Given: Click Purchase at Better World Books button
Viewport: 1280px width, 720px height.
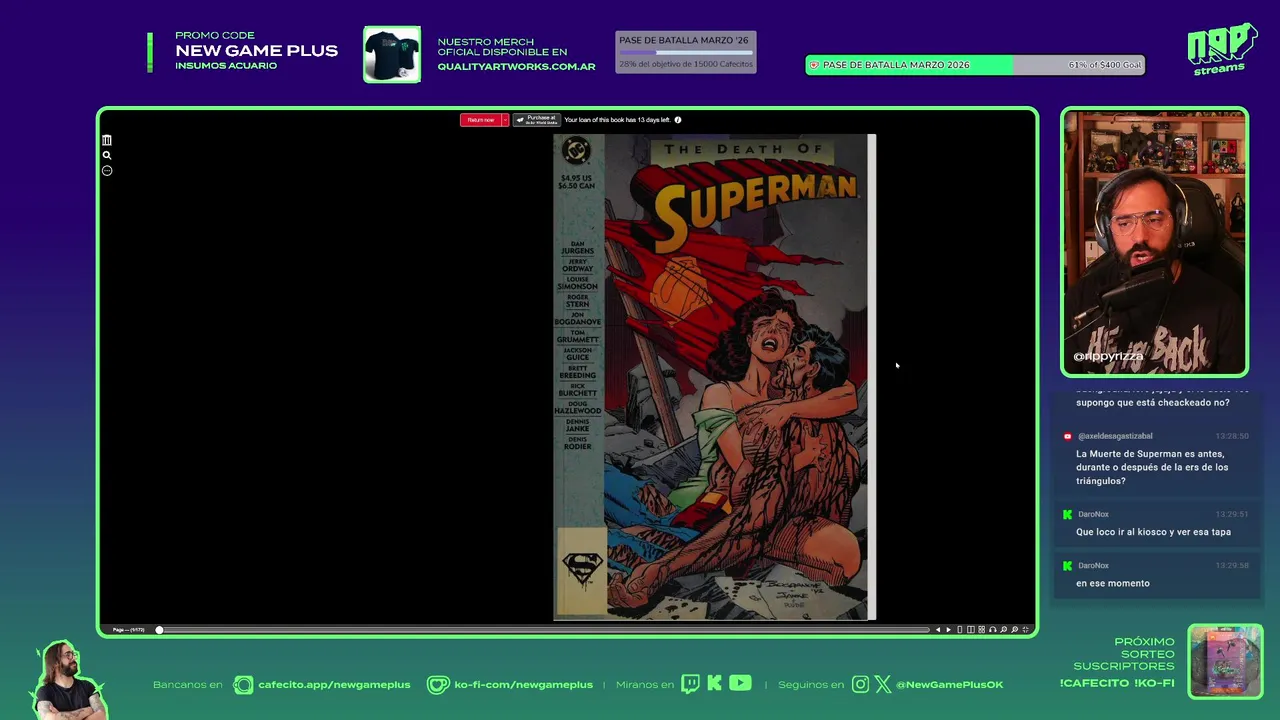Looking at the screenshot, I should pyautogui.click(x=536, y=120).
